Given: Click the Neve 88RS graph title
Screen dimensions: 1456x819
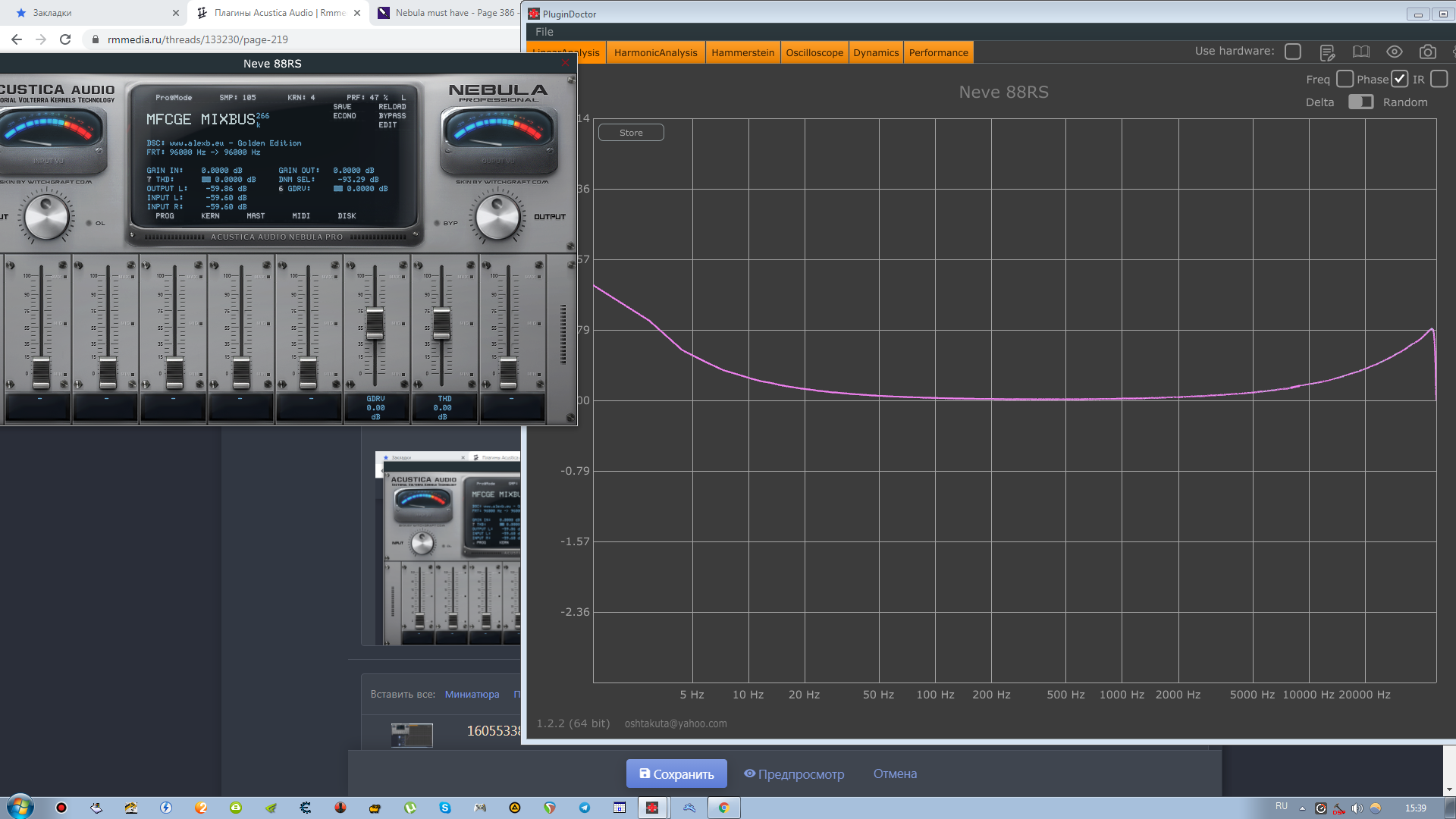Looking at the screenshot, I should (1003, 92).
